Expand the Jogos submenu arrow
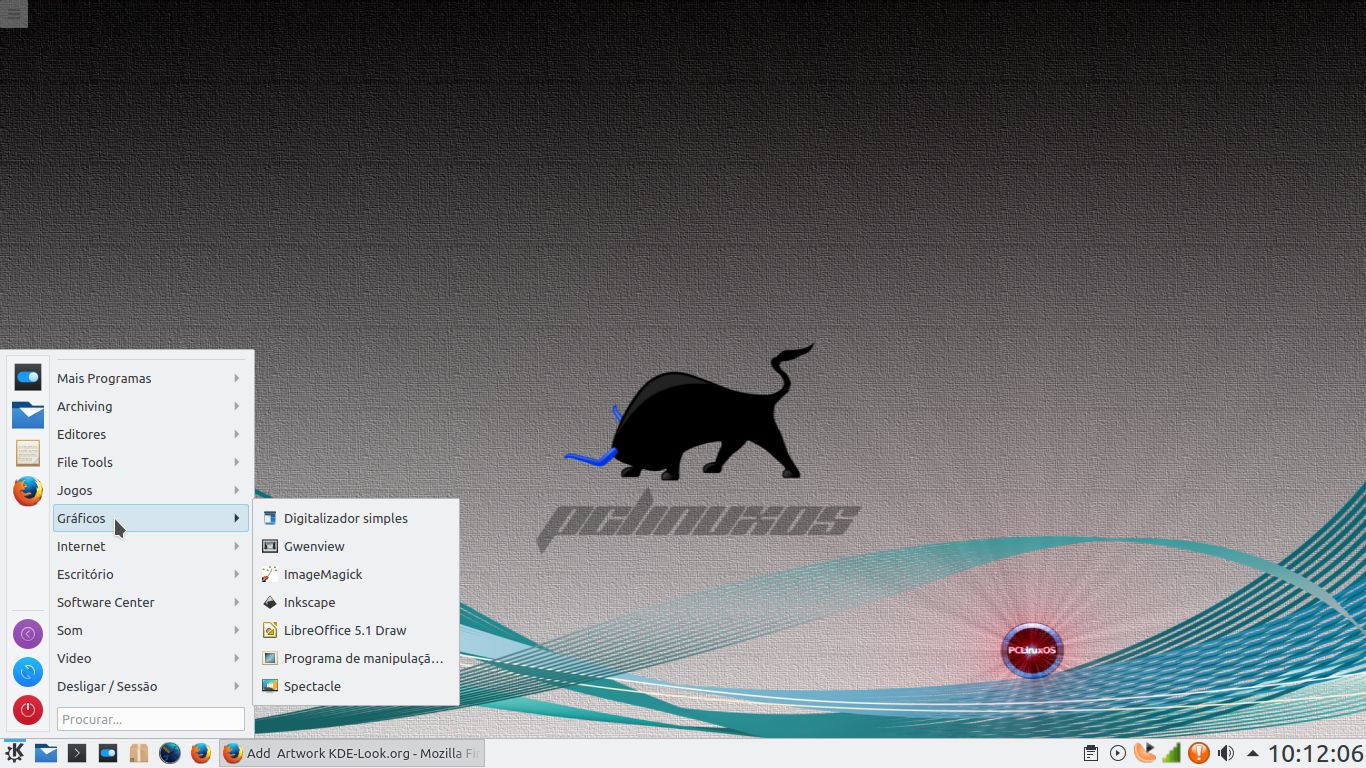This screenshot has width=1366, height=768. (x=237, y=490)
